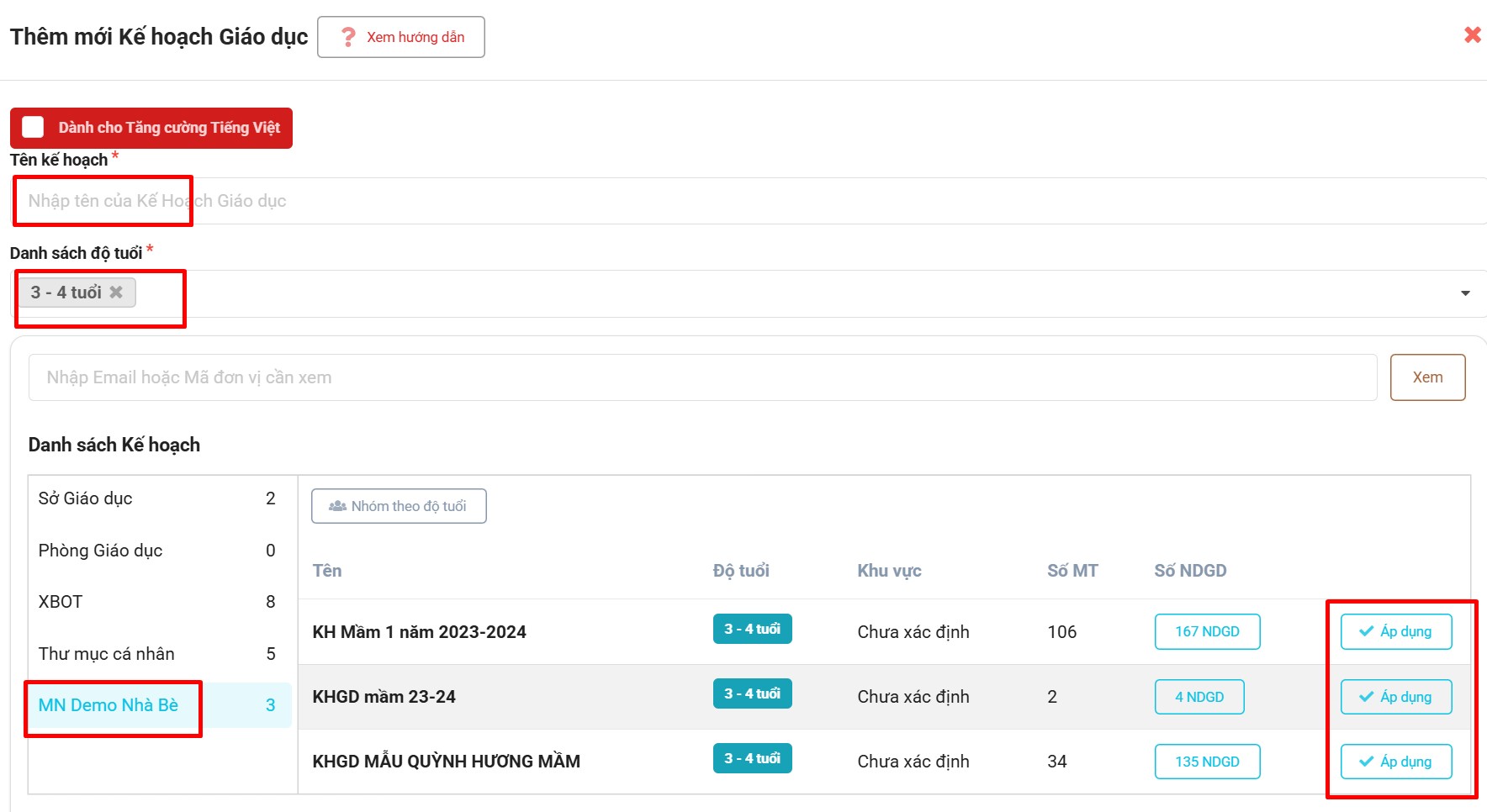Select Sở Giáo dục category
The image size is (1487, 812).
(86, 498)
